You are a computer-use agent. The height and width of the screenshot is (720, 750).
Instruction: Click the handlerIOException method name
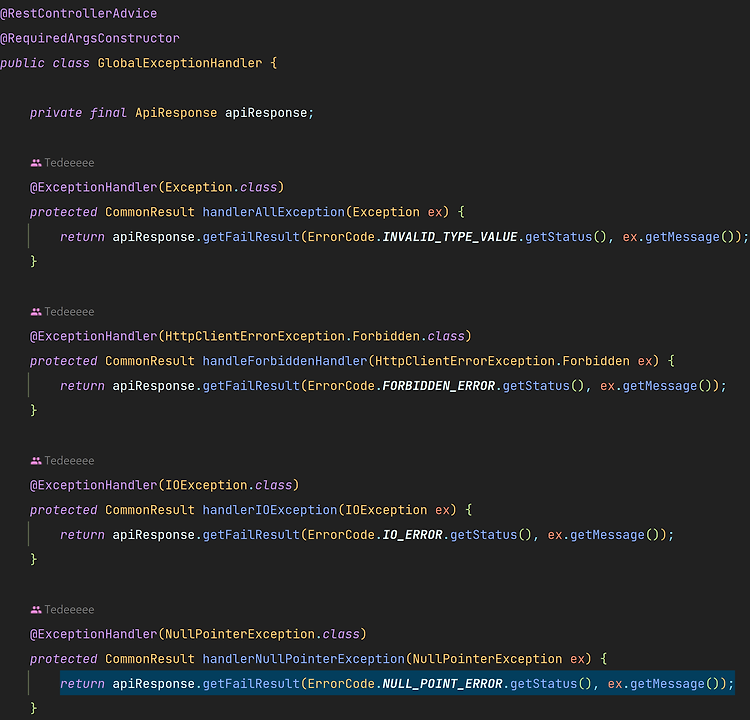pyautogui.click(x=270, y=510)
